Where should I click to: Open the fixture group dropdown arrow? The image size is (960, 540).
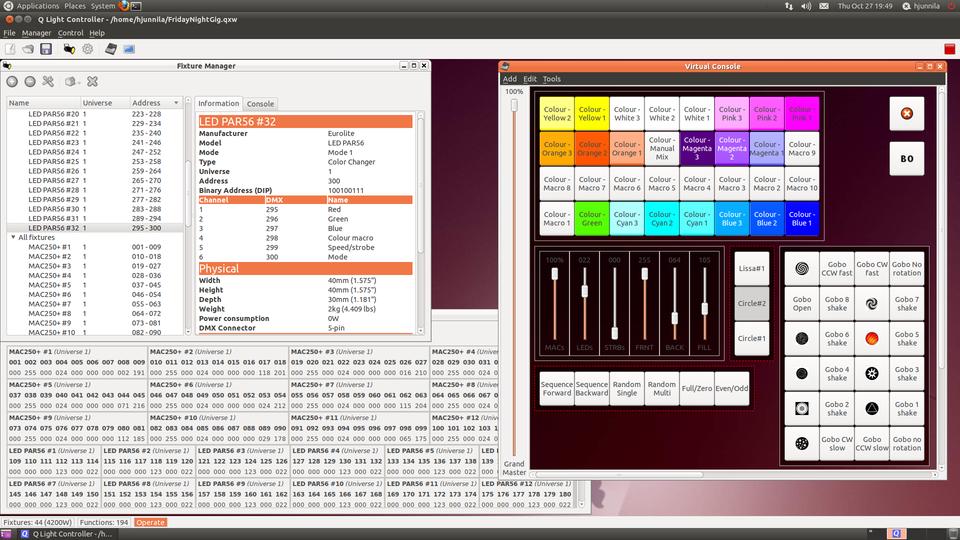pyautogui.click(x=79, y=81)
